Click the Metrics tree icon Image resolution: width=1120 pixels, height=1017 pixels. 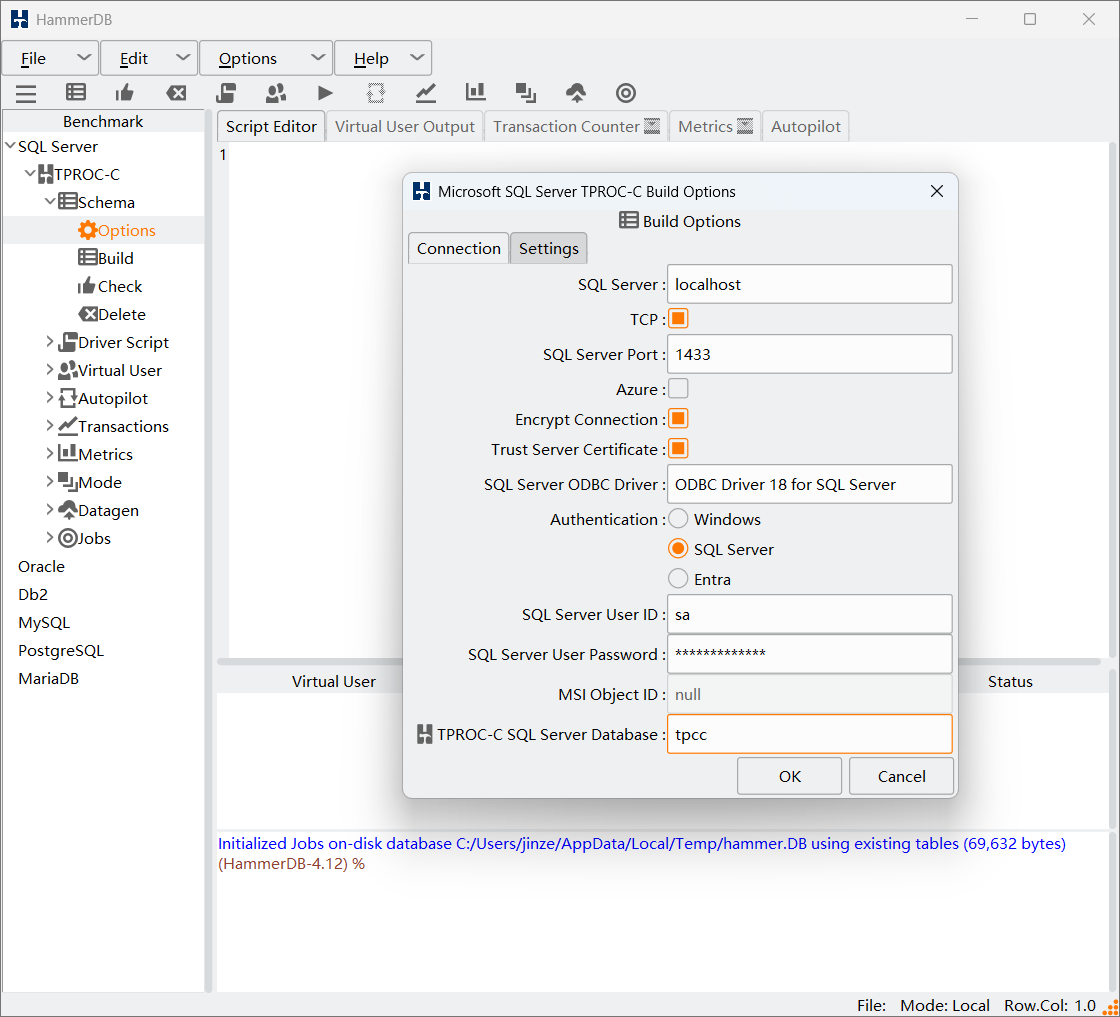pyautogui.click(x=68, y=454)
